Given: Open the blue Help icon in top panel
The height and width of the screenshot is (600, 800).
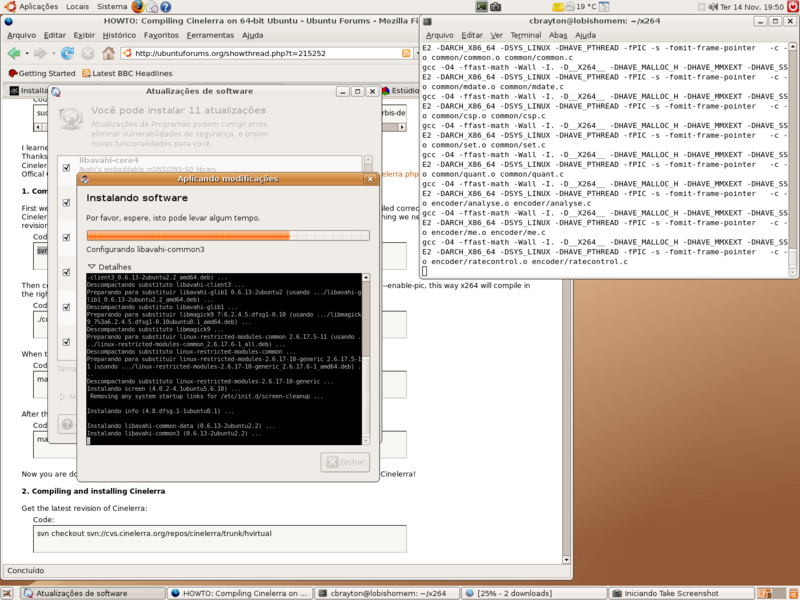Looking at the screenshot, I should [x=165, y=7].
